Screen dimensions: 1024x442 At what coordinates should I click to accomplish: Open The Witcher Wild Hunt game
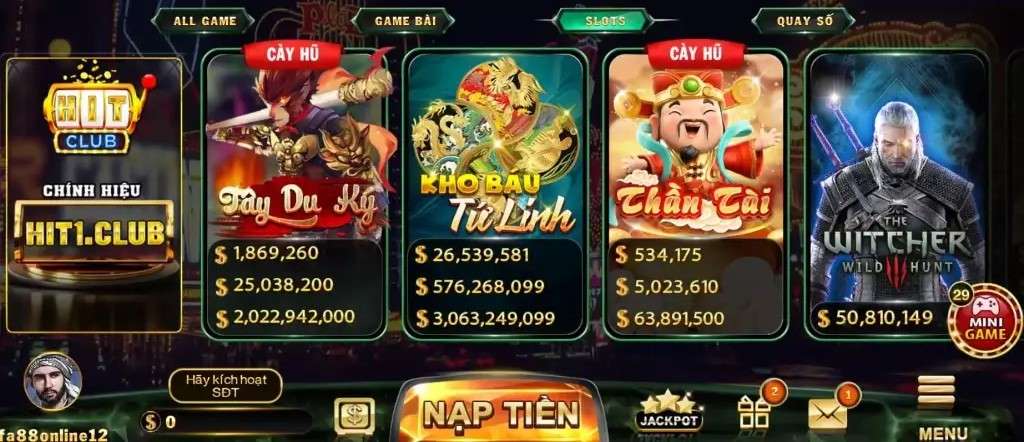pos(895,195)
